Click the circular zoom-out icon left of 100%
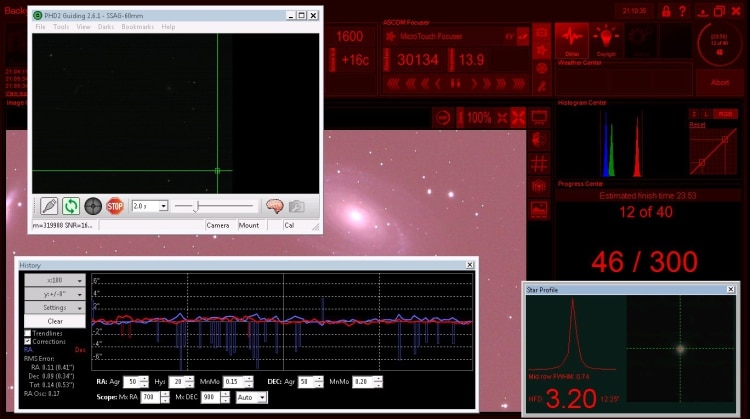This screenshot has height=419, width=750. point(443,118)
